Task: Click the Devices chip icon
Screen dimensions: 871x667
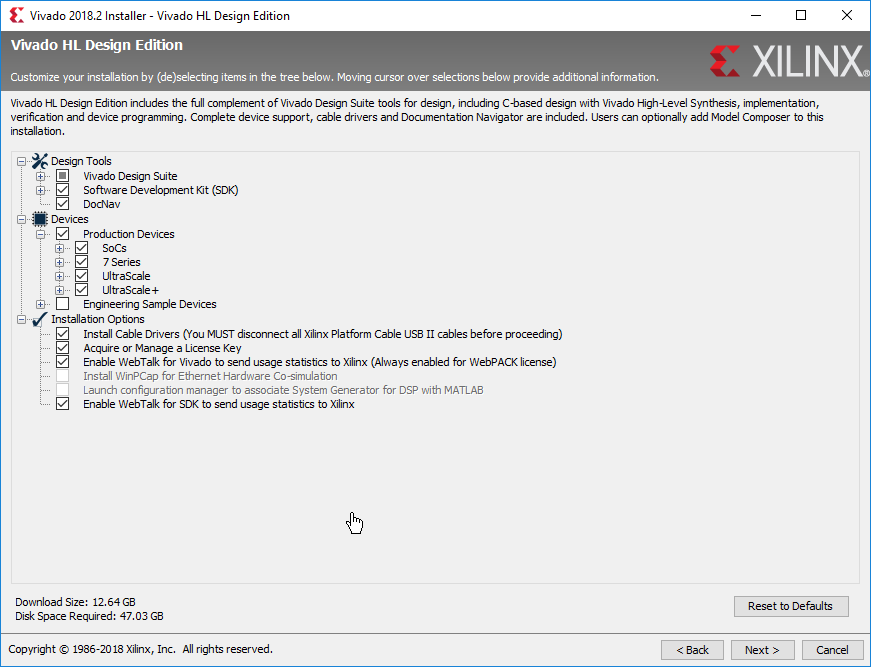Action: coord(40,219)
